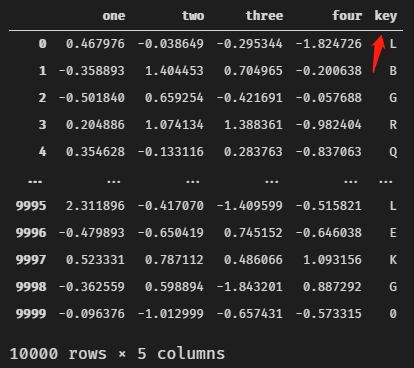Viewport: 414px width, 368px height.
Task: Select row index 0
Action: coord(42,44)
